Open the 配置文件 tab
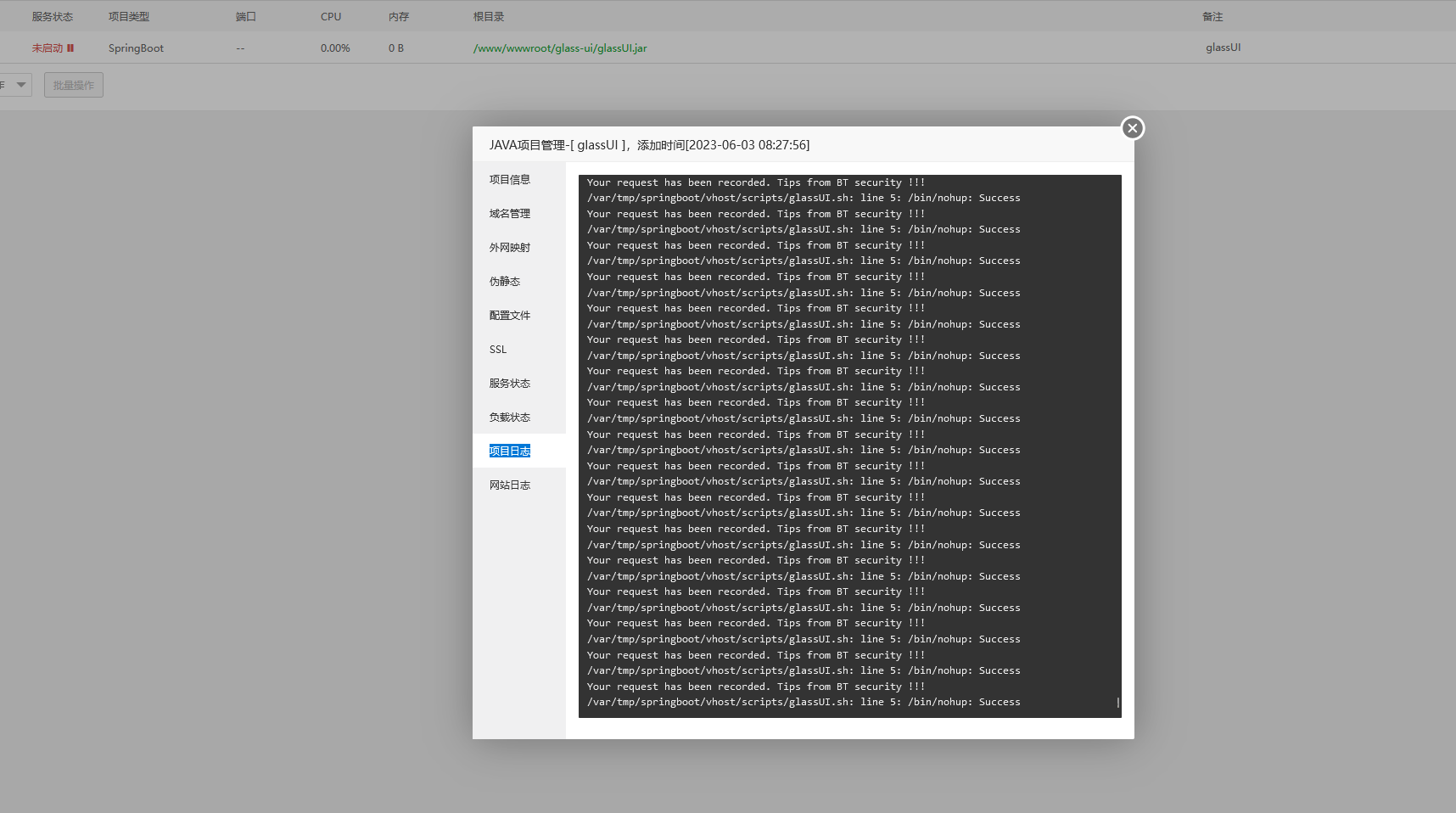Screen dimensions: 1456x813 [x=519, y=315]
